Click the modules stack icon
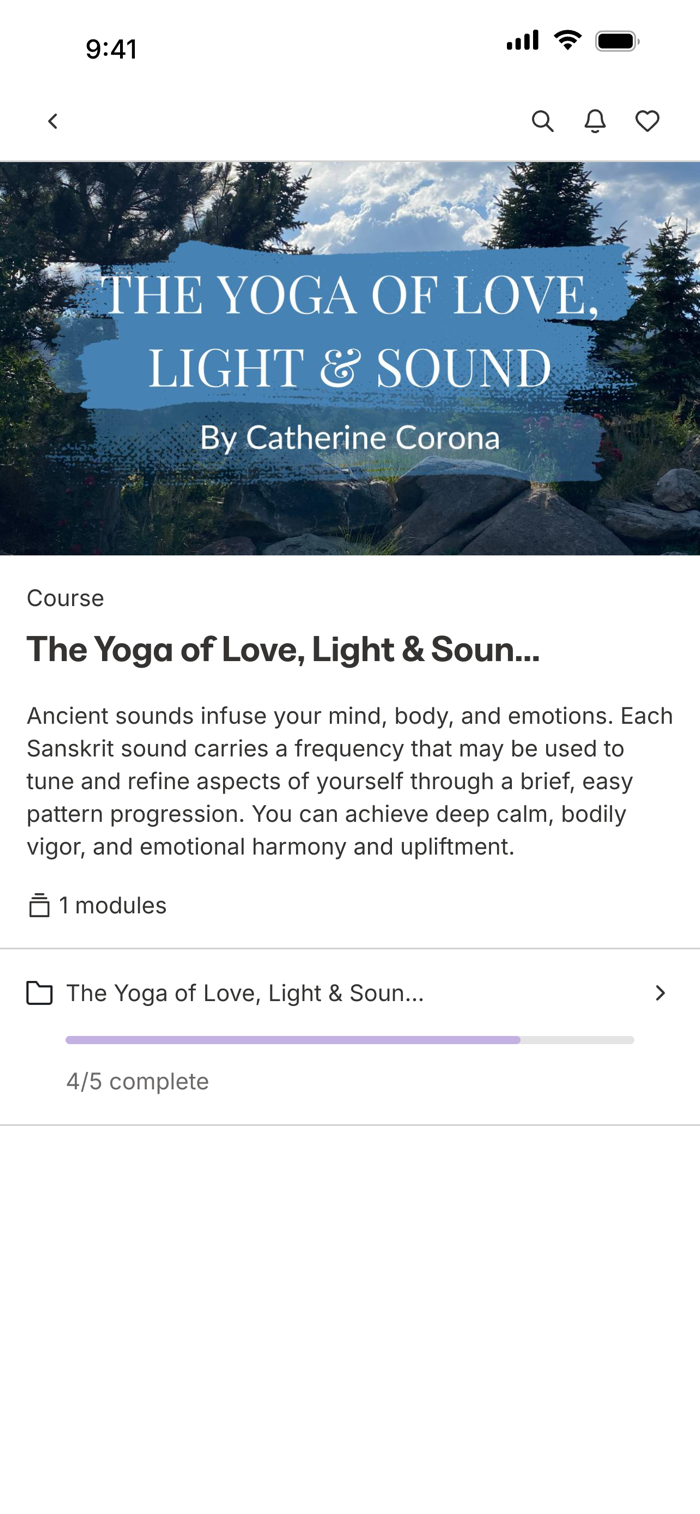This screenshot has width=700, height=1514. coord(39,906)
